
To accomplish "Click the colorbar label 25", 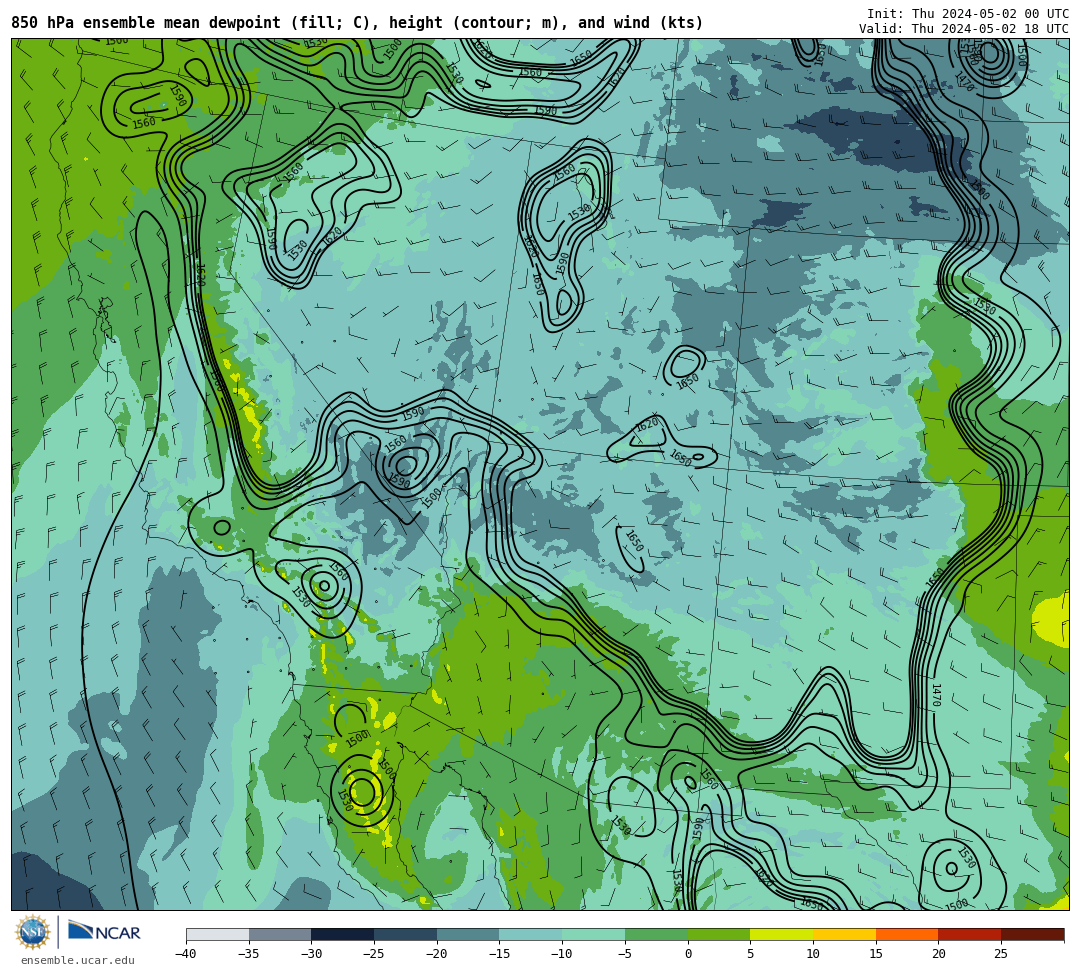I will tap(1001, 954).
